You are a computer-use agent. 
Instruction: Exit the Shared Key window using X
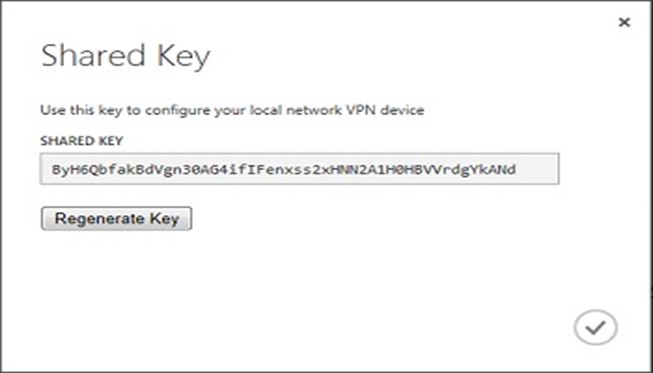coord(624,22)
